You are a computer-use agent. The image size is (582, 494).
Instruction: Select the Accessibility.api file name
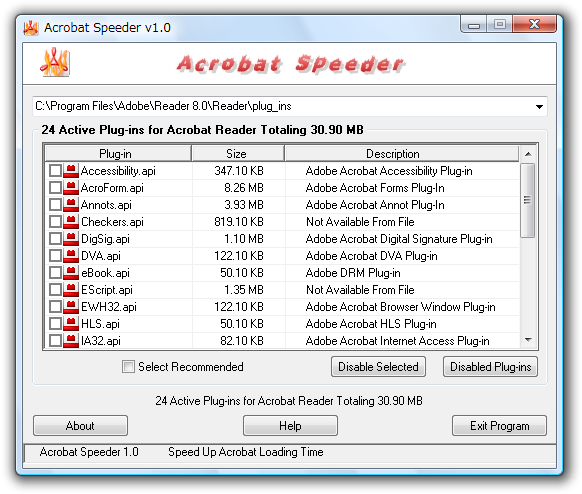coord(118,171)
